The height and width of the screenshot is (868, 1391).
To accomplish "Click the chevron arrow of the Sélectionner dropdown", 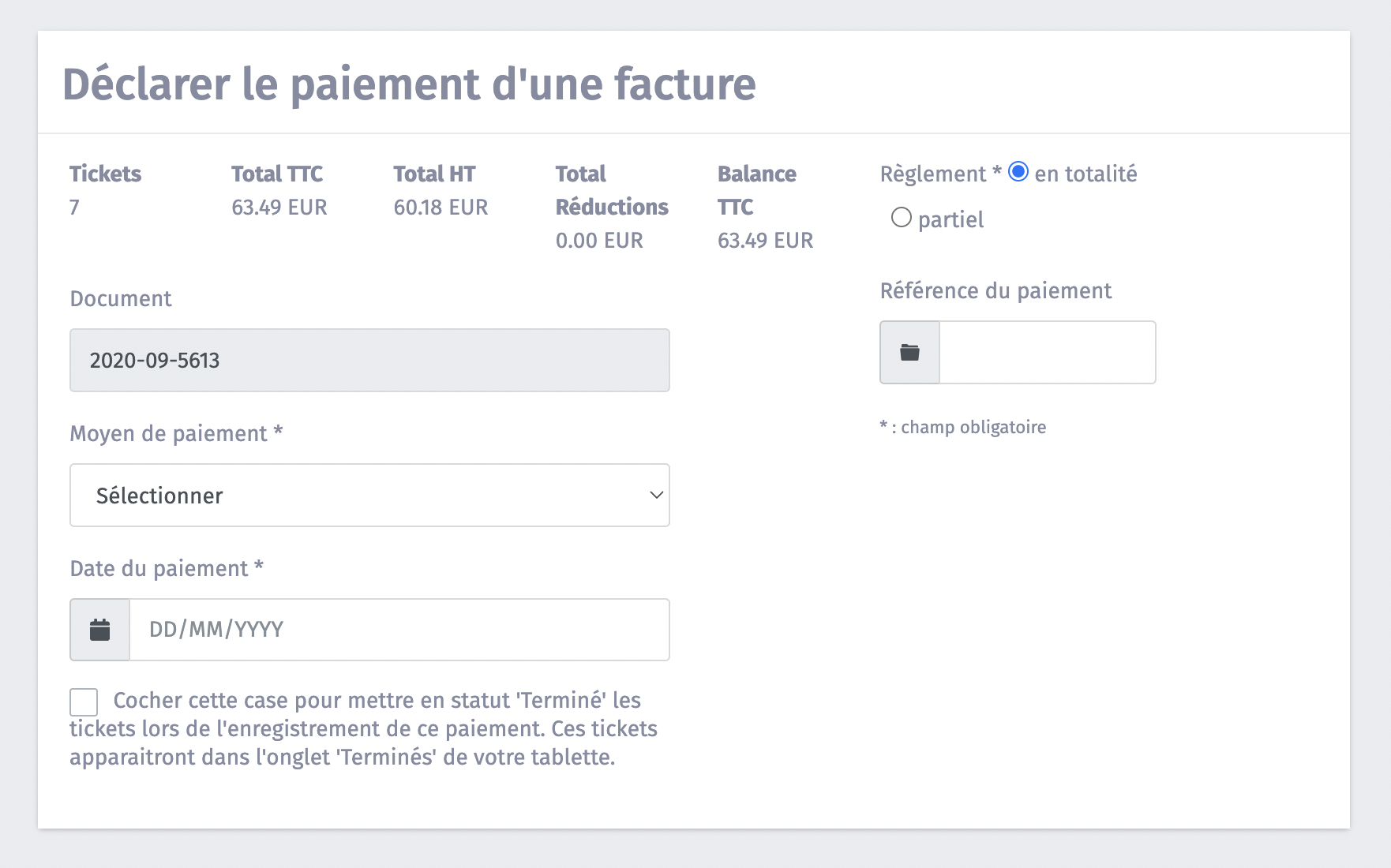I will point(655,496).
